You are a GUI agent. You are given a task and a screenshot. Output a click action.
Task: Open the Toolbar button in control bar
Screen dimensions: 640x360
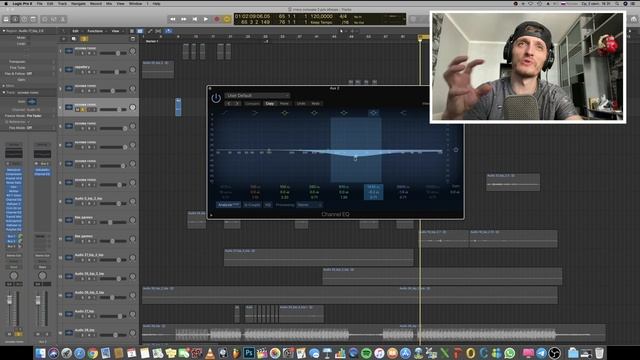pos(33,19)
